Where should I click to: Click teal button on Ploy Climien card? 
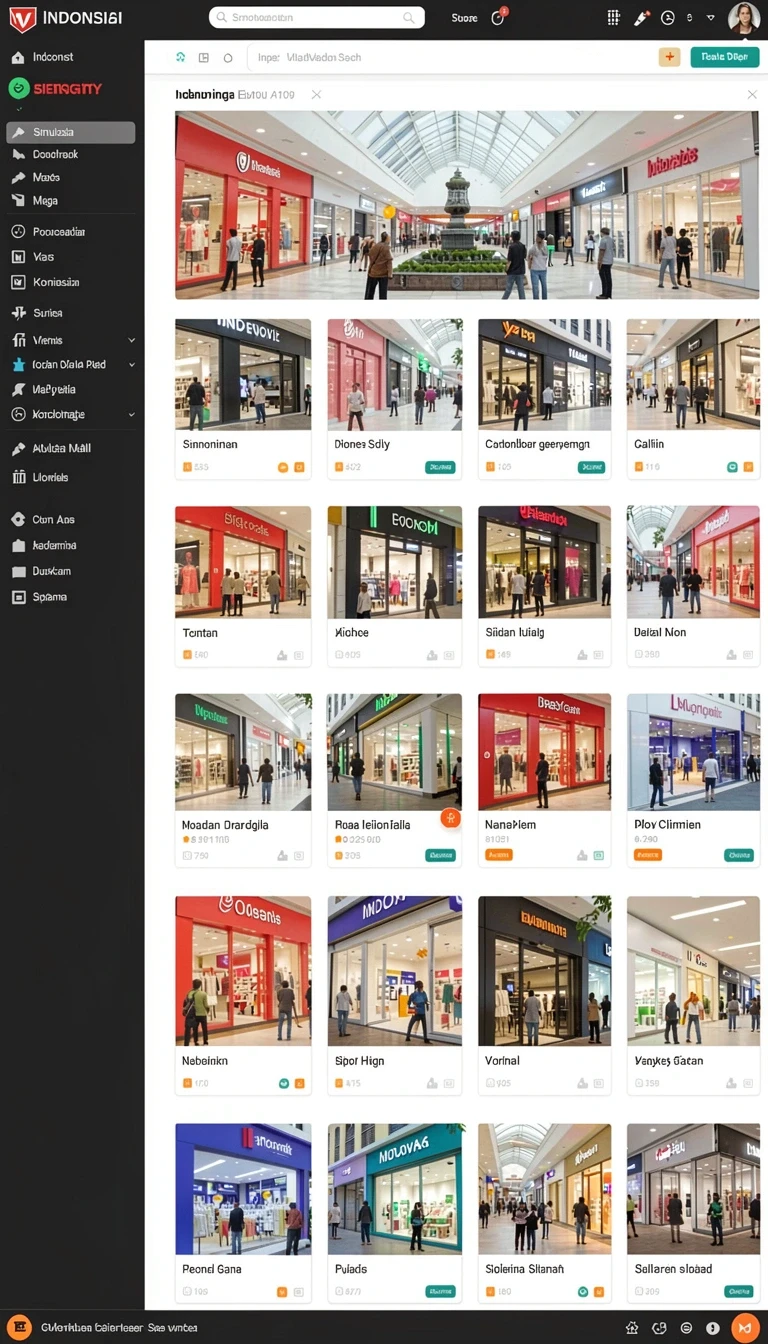click(x=738, y=855)
